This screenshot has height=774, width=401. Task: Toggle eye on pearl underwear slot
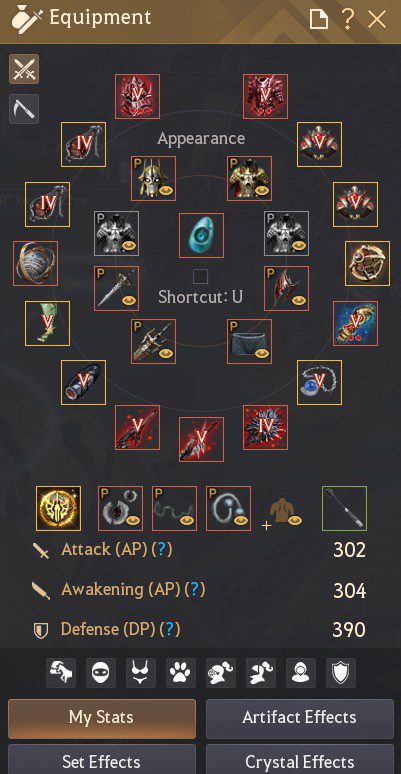click(x=262, y=353)
